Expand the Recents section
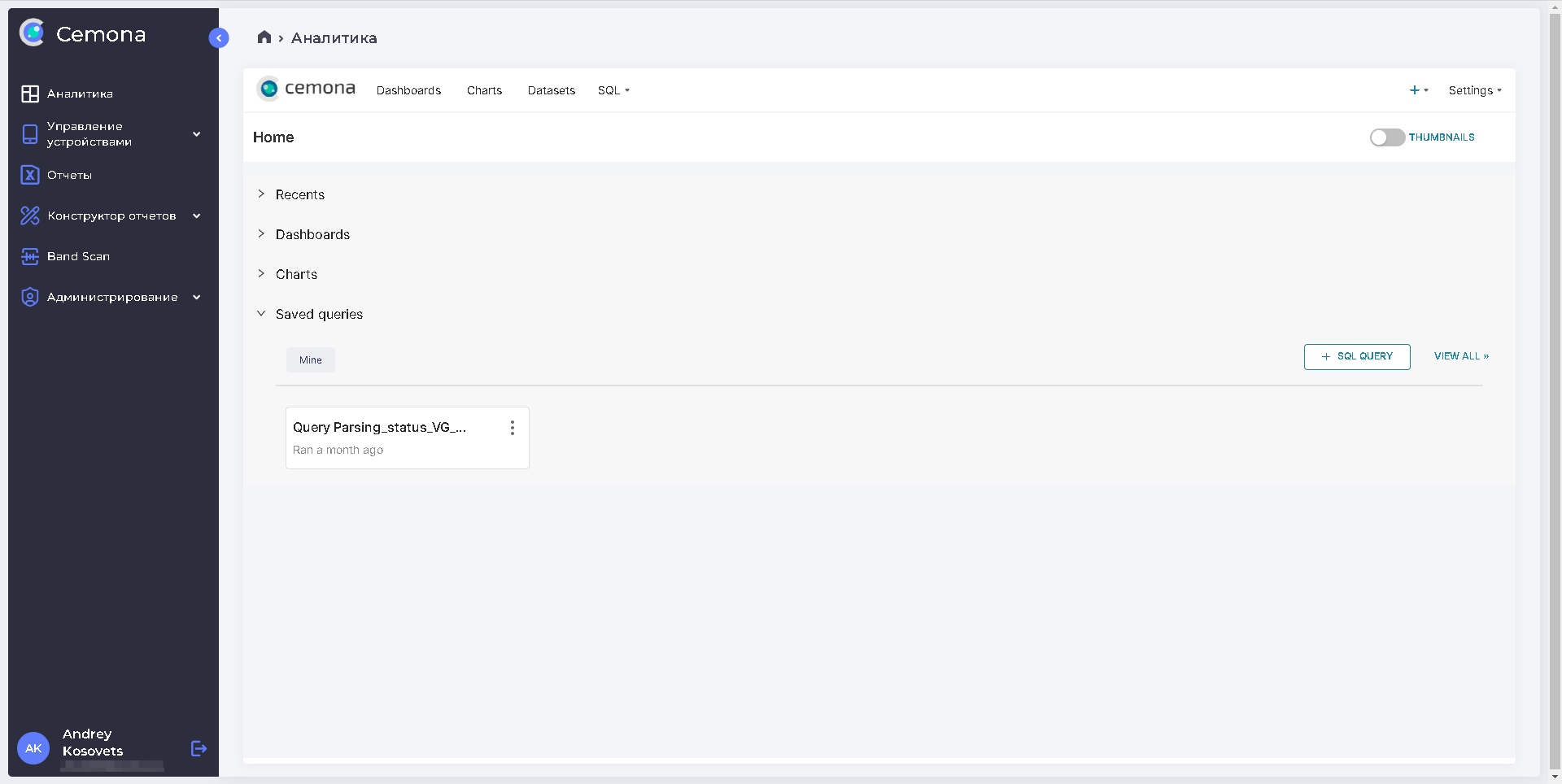The width and height of the screenshot is (1562, 784). [261, 194]
